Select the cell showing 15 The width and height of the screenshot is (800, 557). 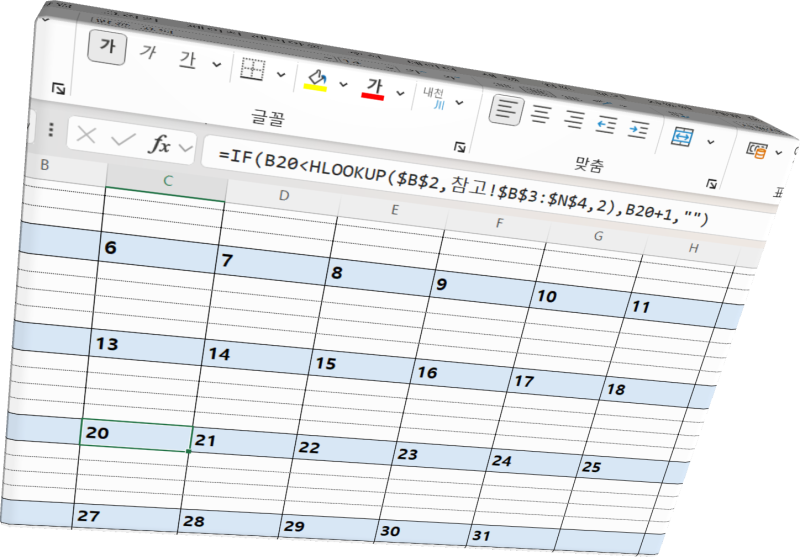coord(361,366)
